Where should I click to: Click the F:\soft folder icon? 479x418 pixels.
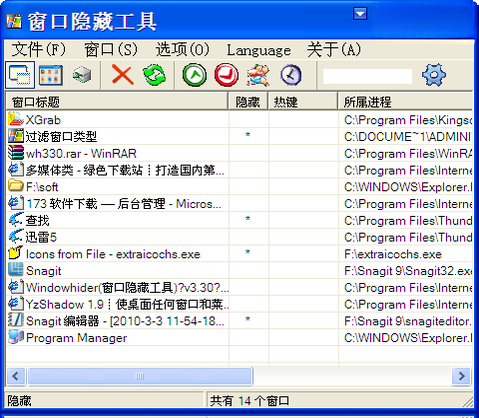coord(16,186)
